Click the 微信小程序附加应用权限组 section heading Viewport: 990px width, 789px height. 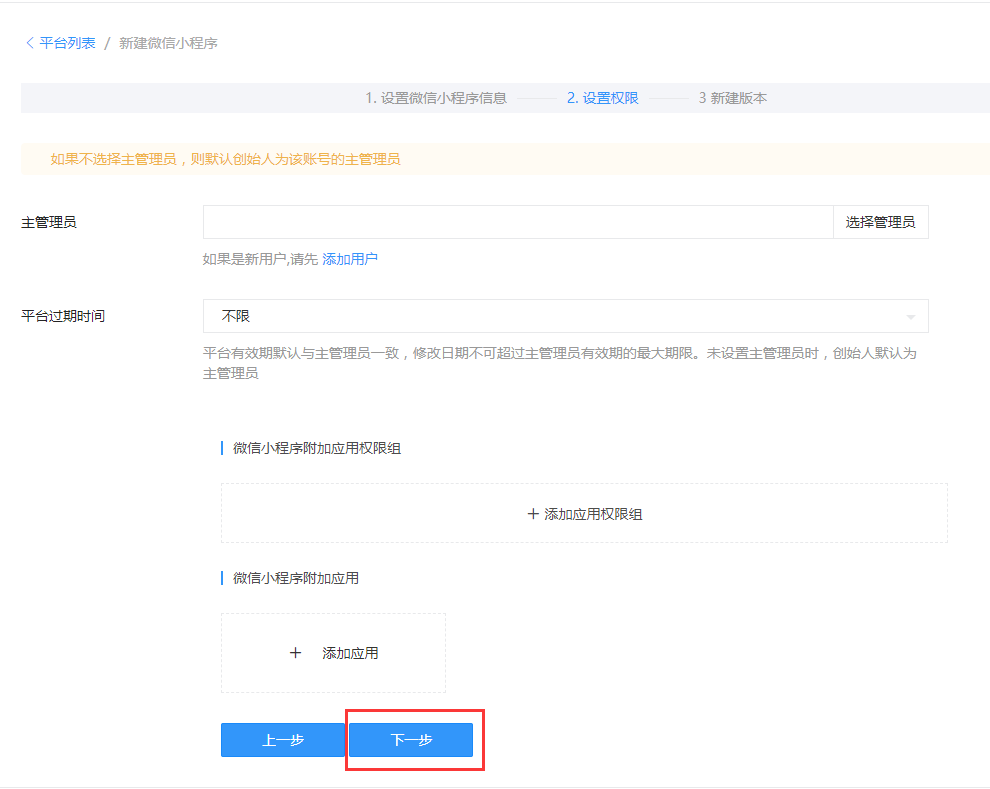click(x=317, y=448)
